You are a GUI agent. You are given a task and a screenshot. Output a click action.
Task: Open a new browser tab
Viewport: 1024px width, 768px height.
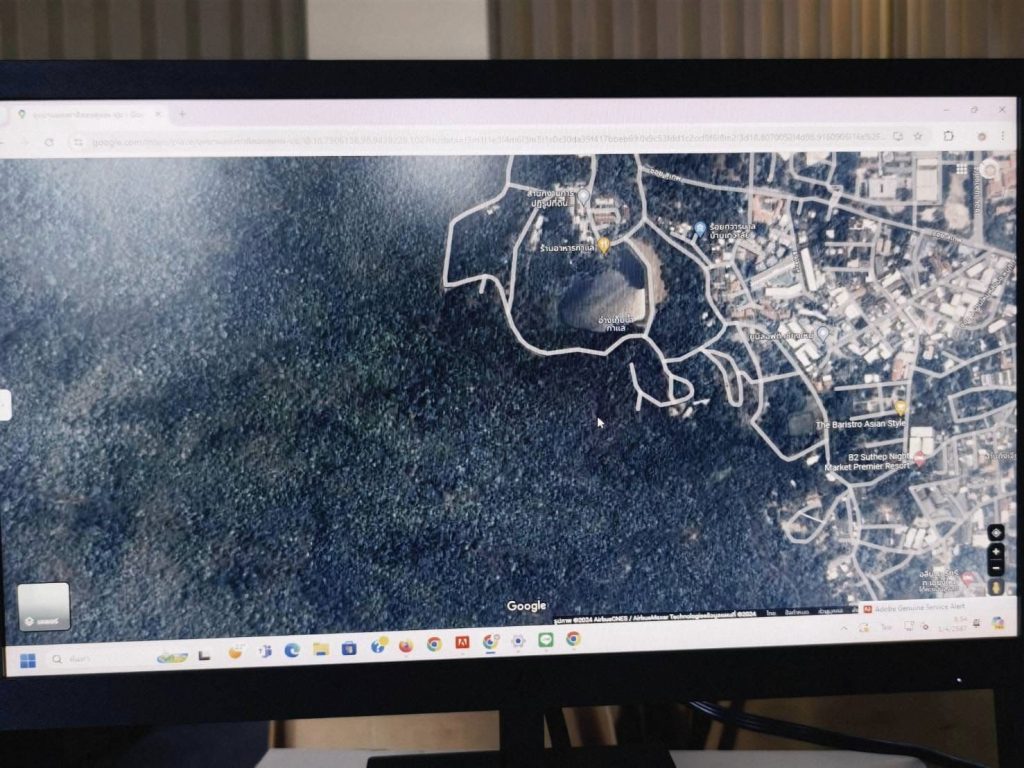[x=182, y=114]
